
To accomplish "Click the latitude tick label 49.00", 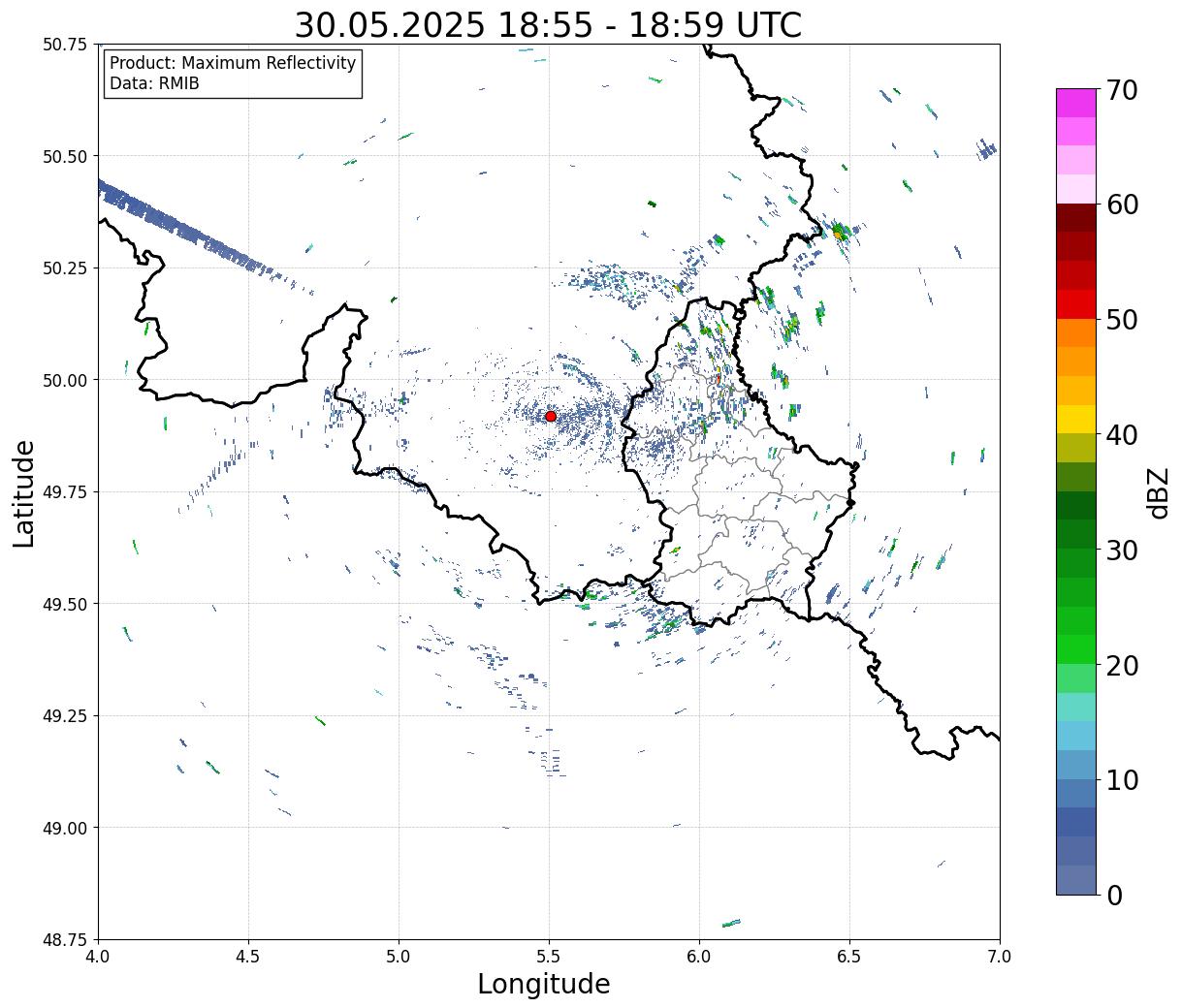I will (65, 828).
